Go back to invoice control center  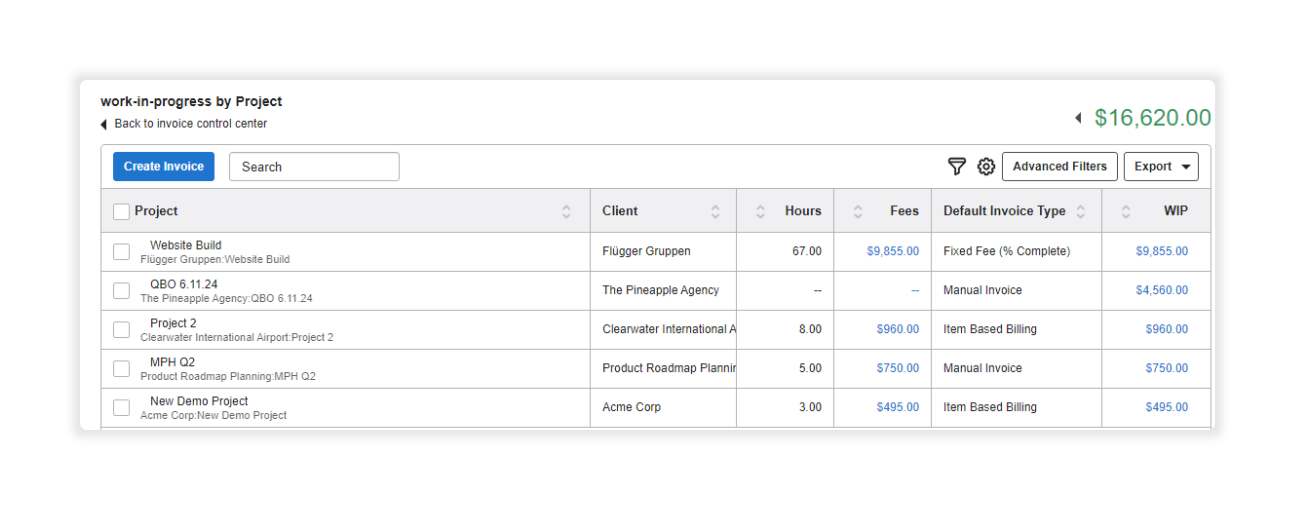click(191, 124)
